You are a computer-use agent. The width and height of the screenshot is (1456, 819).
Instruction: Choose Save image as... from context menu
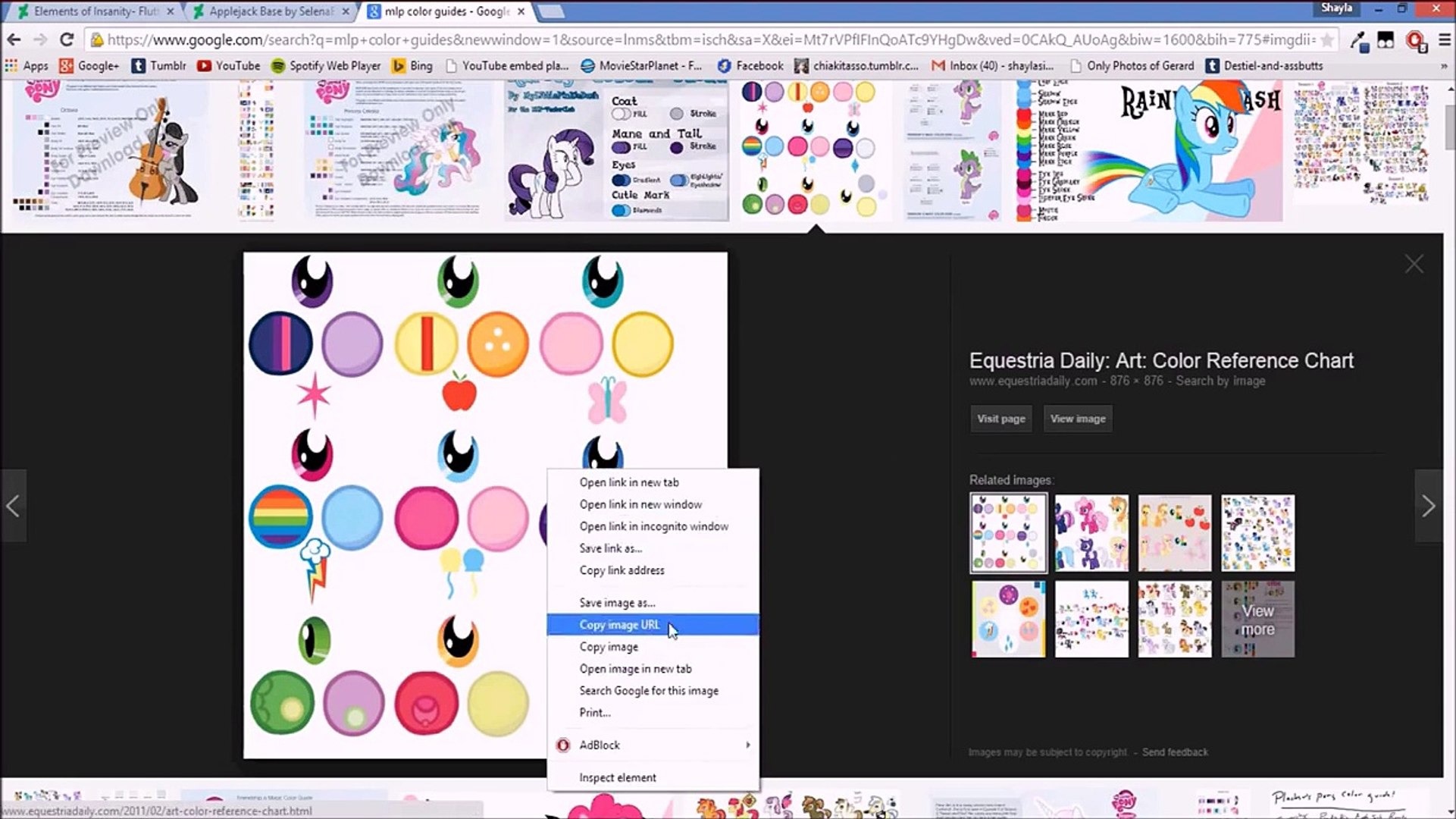617,603
